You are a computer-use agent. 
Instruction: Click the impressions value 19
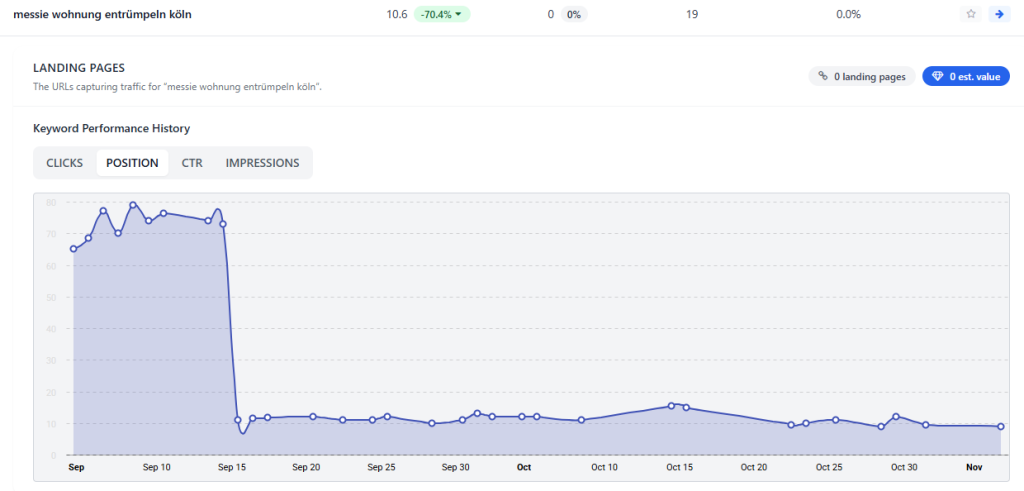(692, 14)
